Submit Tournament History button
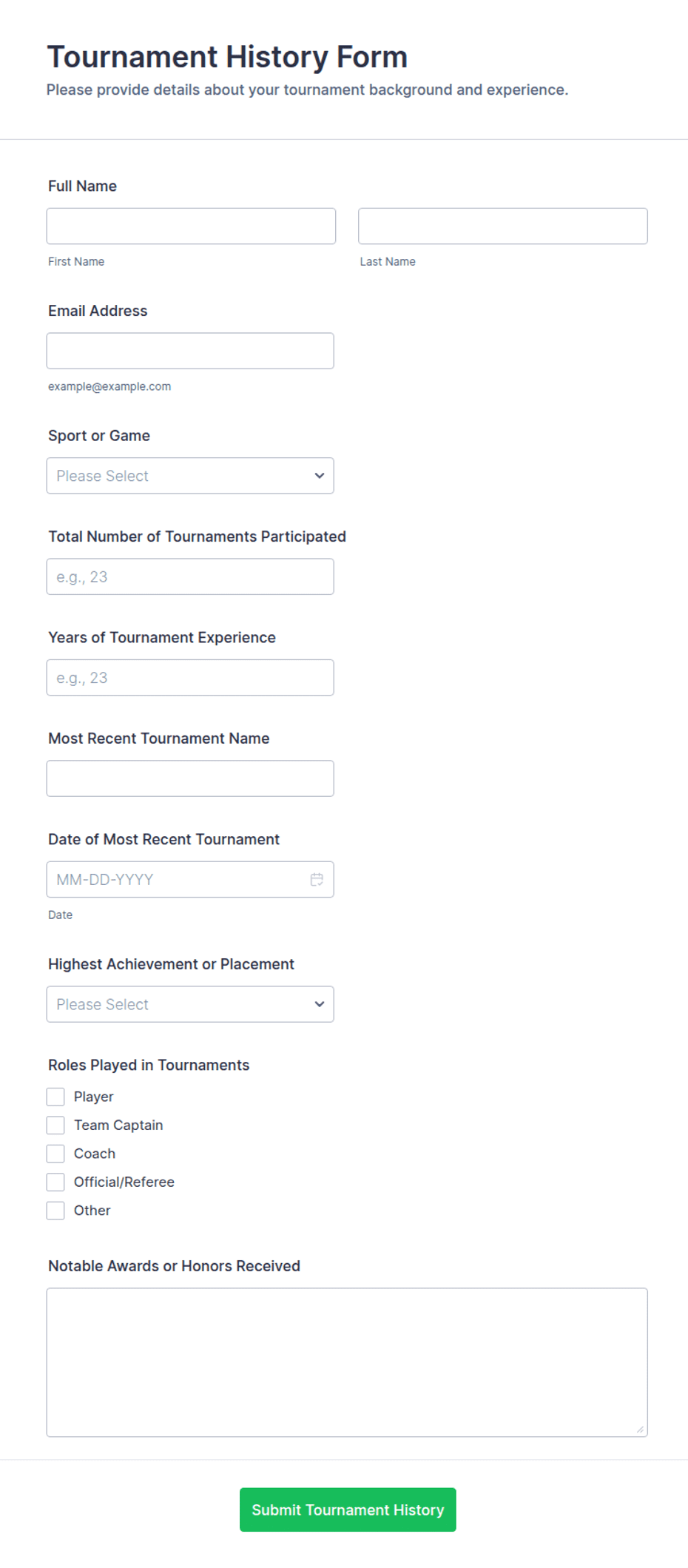The width and height of the screenshot is (688, 1568). tap(348, 1510)
